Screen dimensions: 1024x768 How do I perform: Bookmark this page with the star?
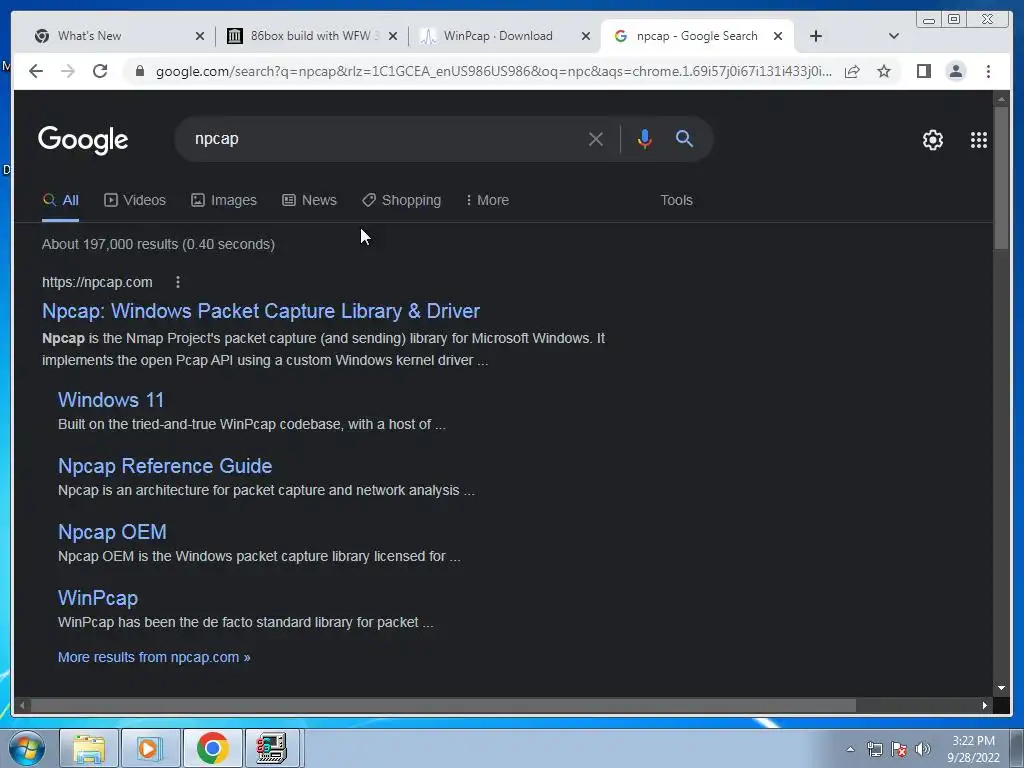pyautogui.click(x=884, y=71)
